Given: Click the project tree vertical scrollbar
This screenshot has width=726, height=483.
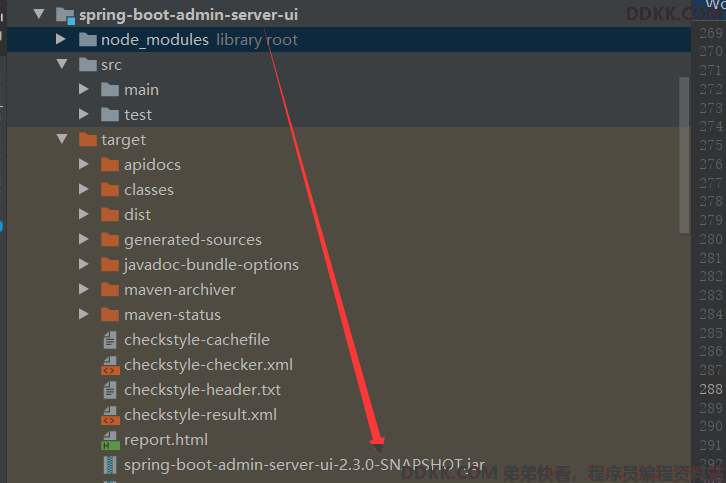Looking at the screenshot, I should click(684, 155).
